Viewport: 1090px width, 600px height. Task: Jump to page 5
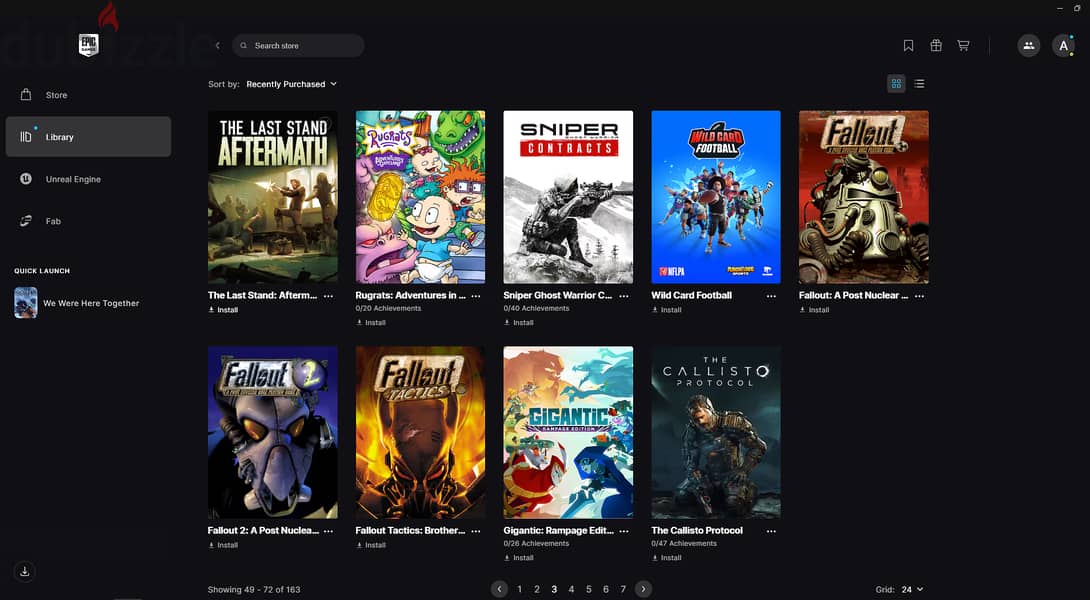pos(589,589)
